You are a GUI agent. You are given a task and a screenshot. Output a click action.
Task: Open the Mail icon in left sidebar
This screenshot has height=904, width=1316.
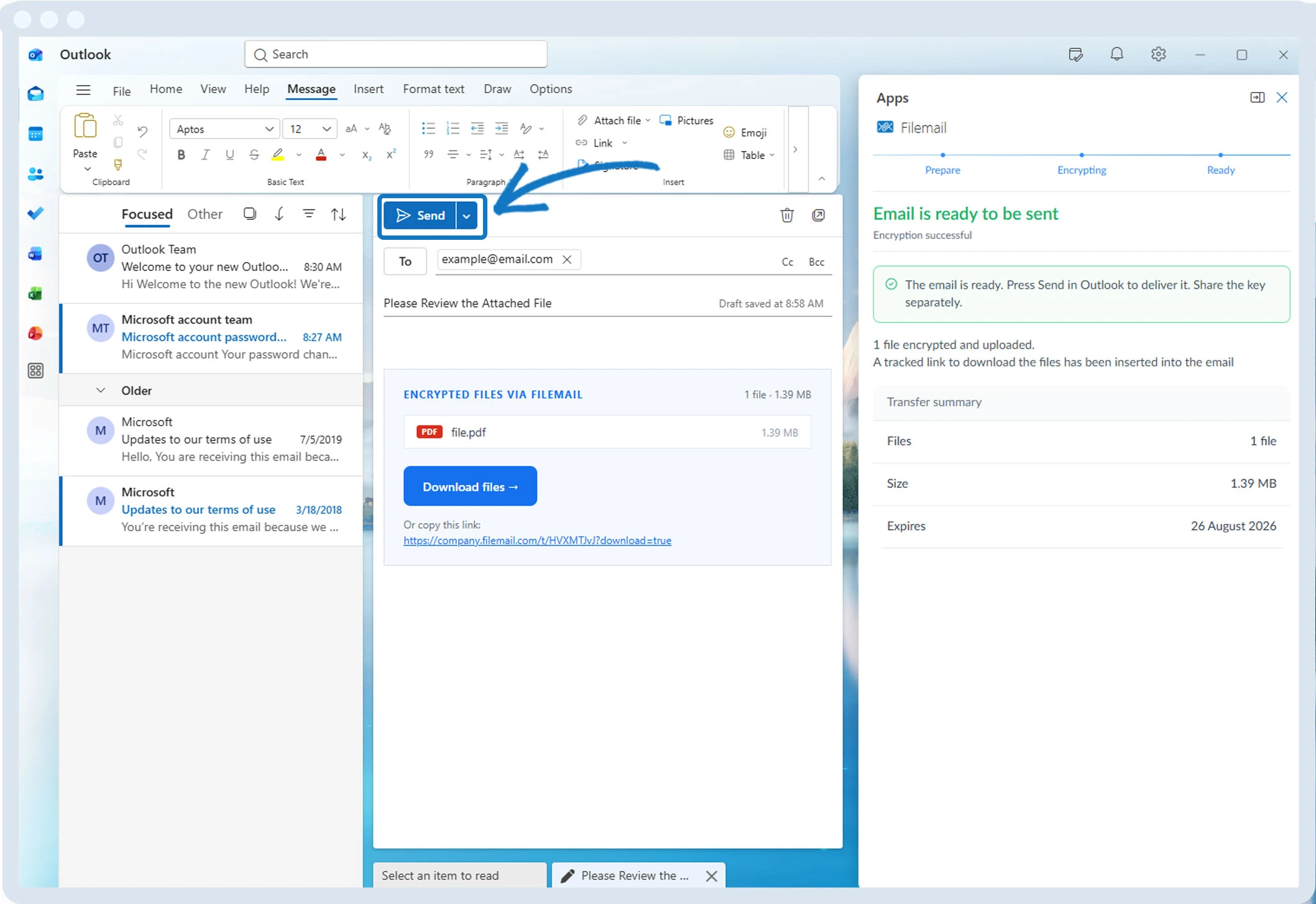[x=35, y=94]
